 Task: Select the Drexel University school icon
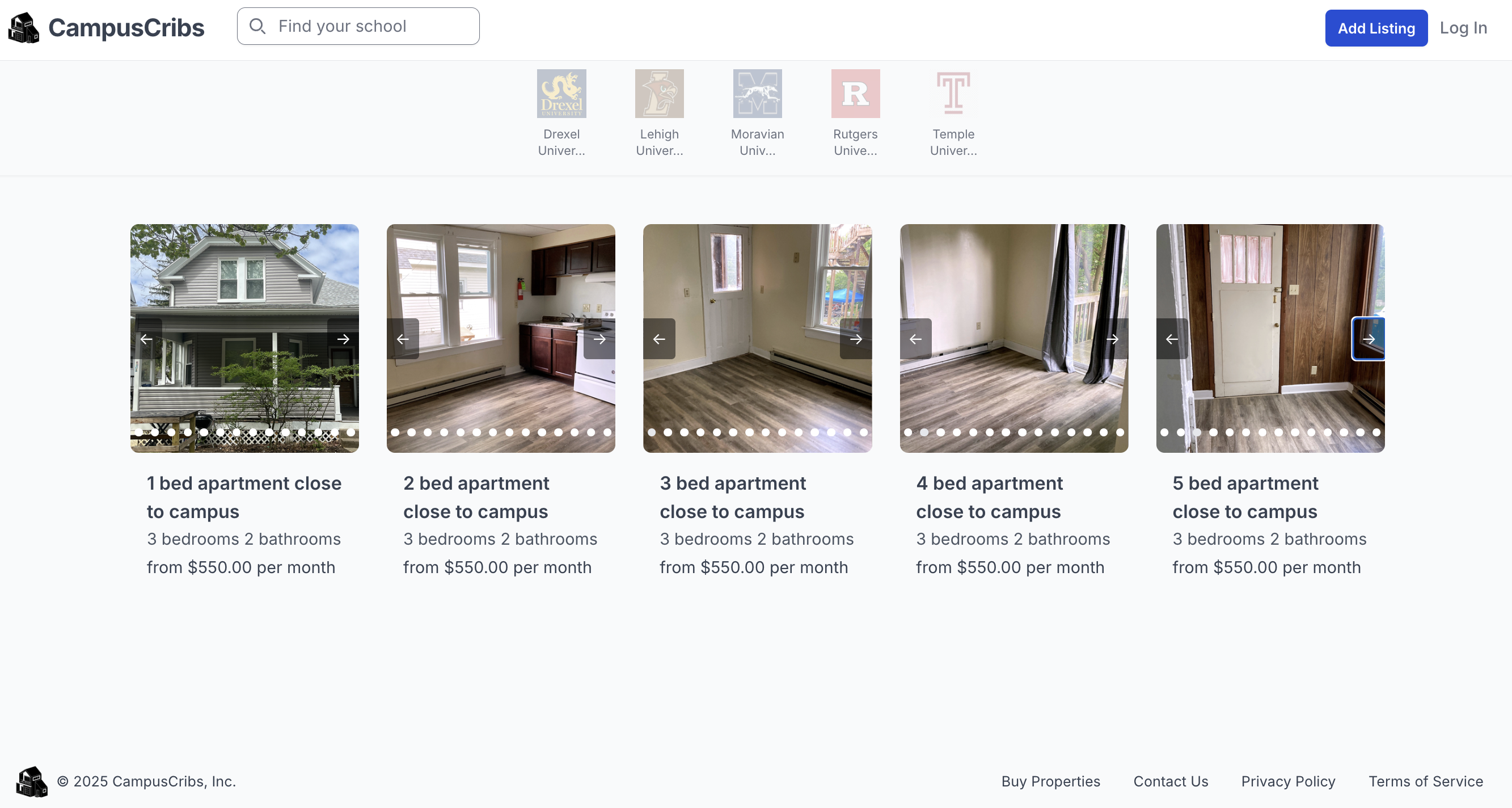561,94
